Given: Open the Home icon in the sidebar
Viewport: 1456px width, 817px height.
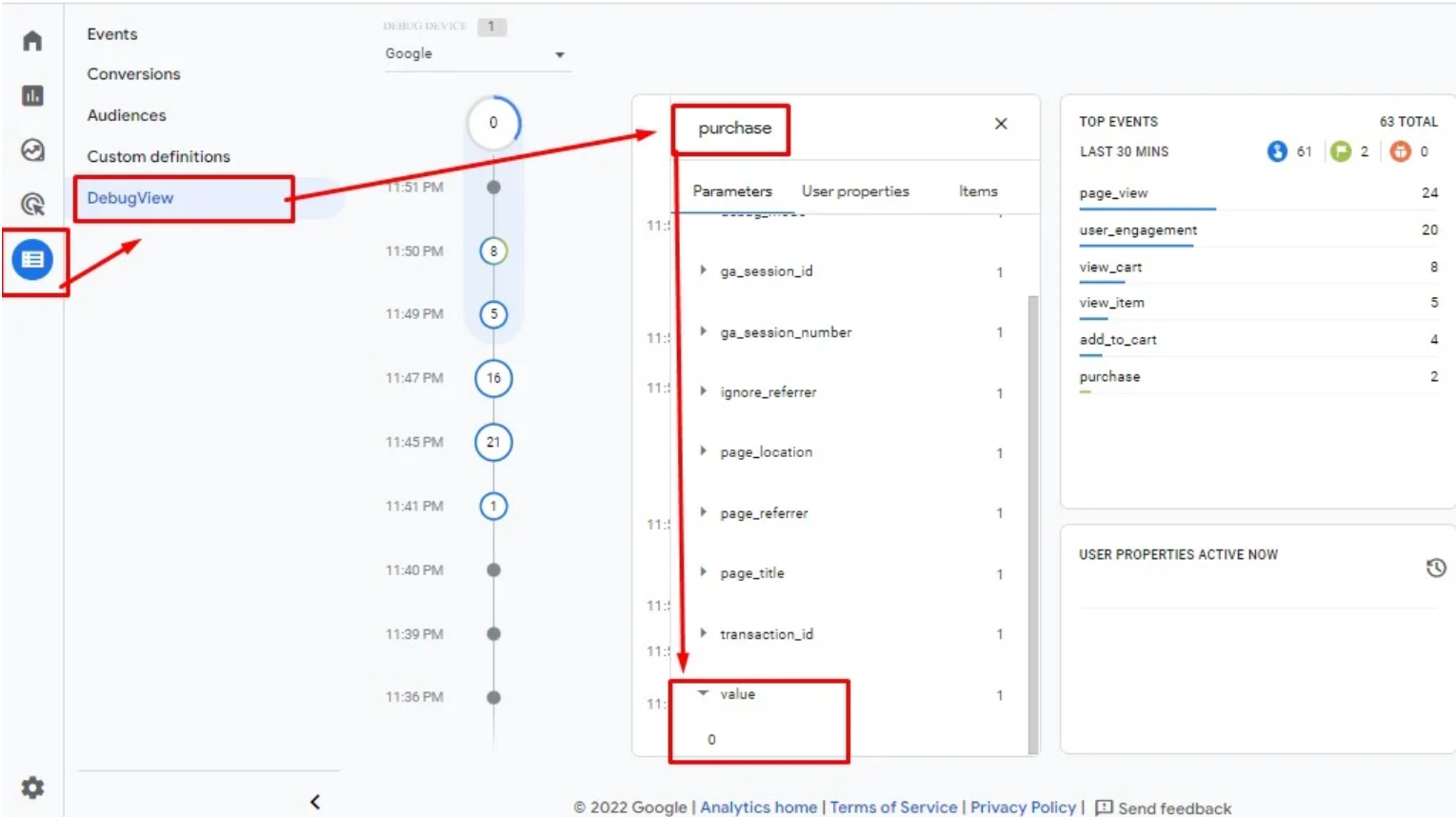Looking at the screenshot, I should (32, 41).
